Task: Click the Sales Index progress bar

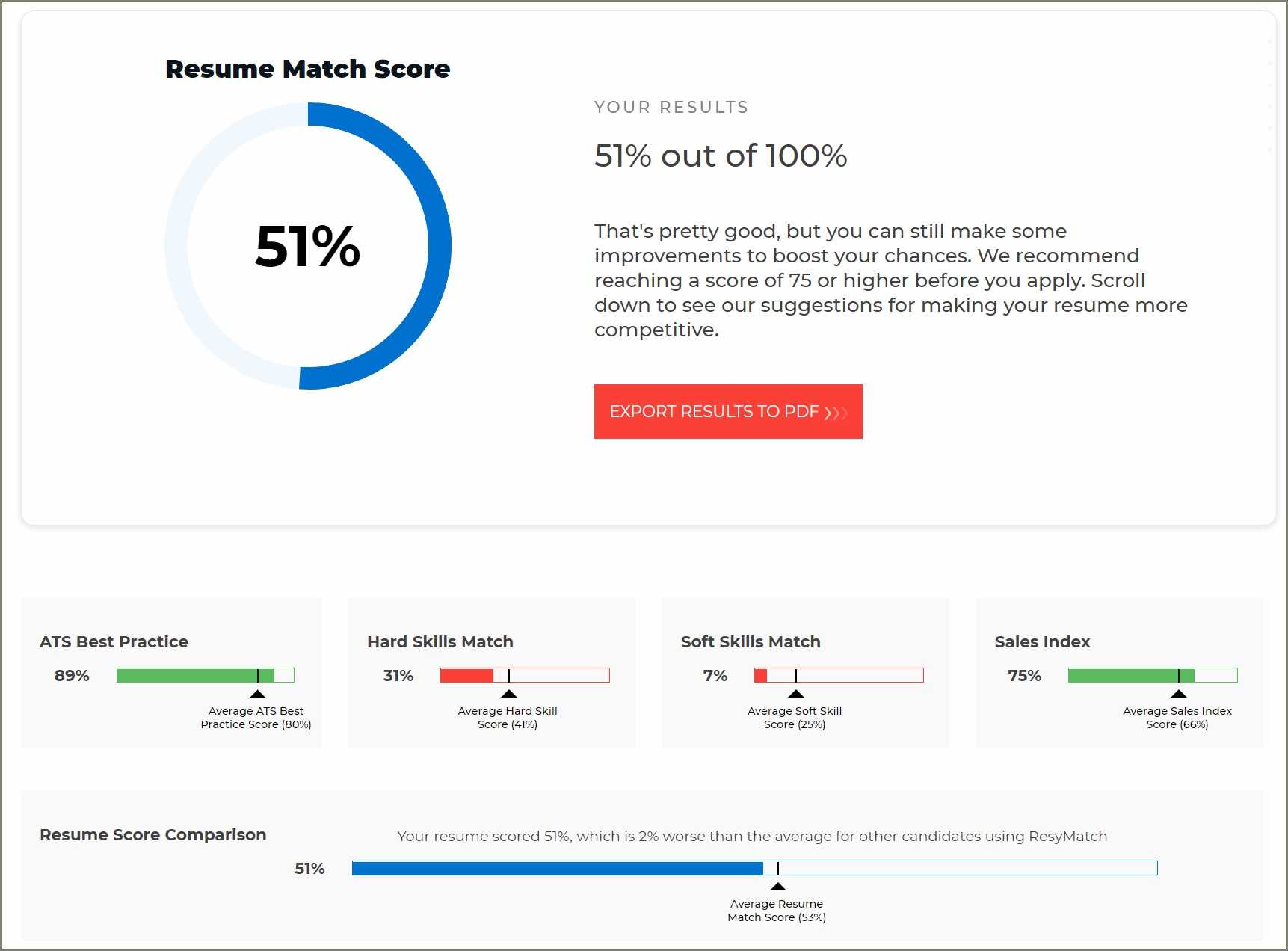Action: 1151,675
